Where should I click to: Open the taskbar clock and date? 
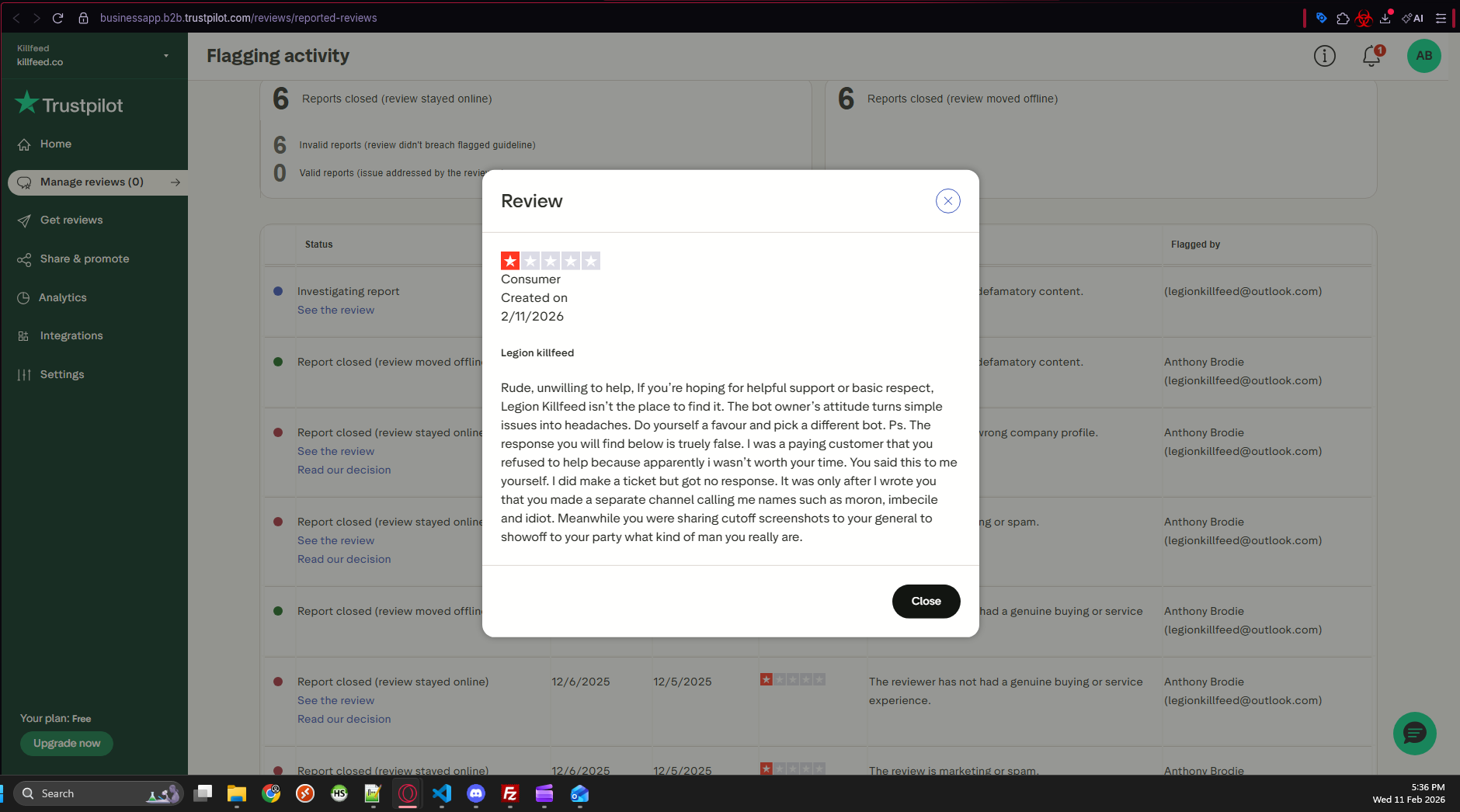1409,793
